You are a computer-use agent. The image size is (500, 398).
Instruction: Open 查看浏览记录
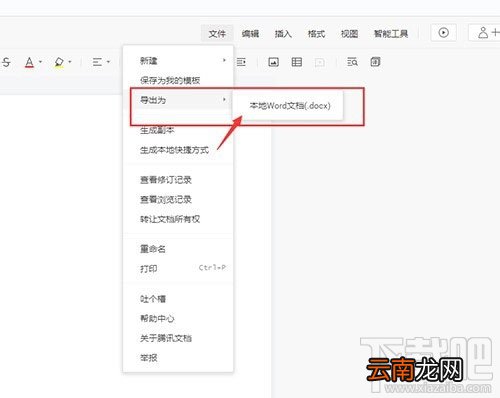pyautogui.click(x=166, y=200)
